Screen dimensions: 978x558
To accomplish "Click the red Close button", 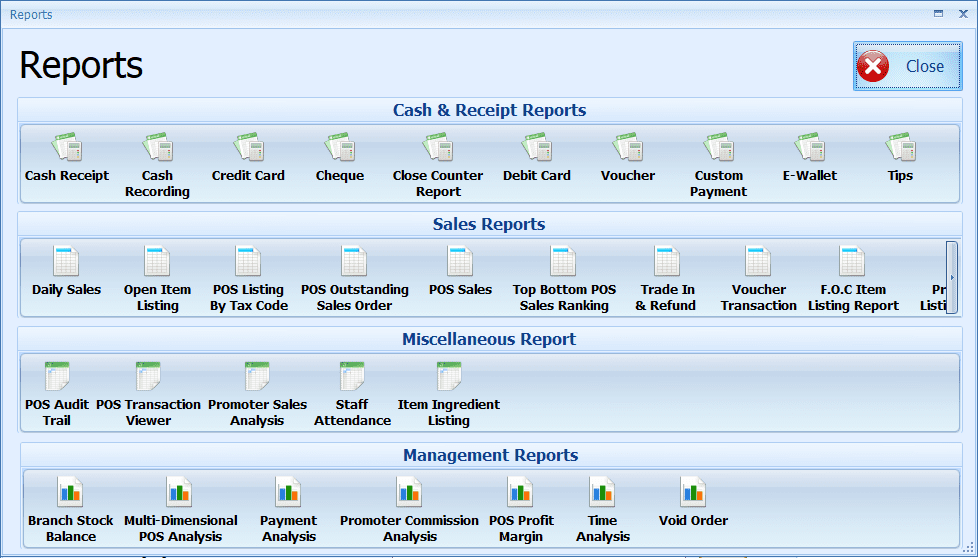I will pos(906,66).
